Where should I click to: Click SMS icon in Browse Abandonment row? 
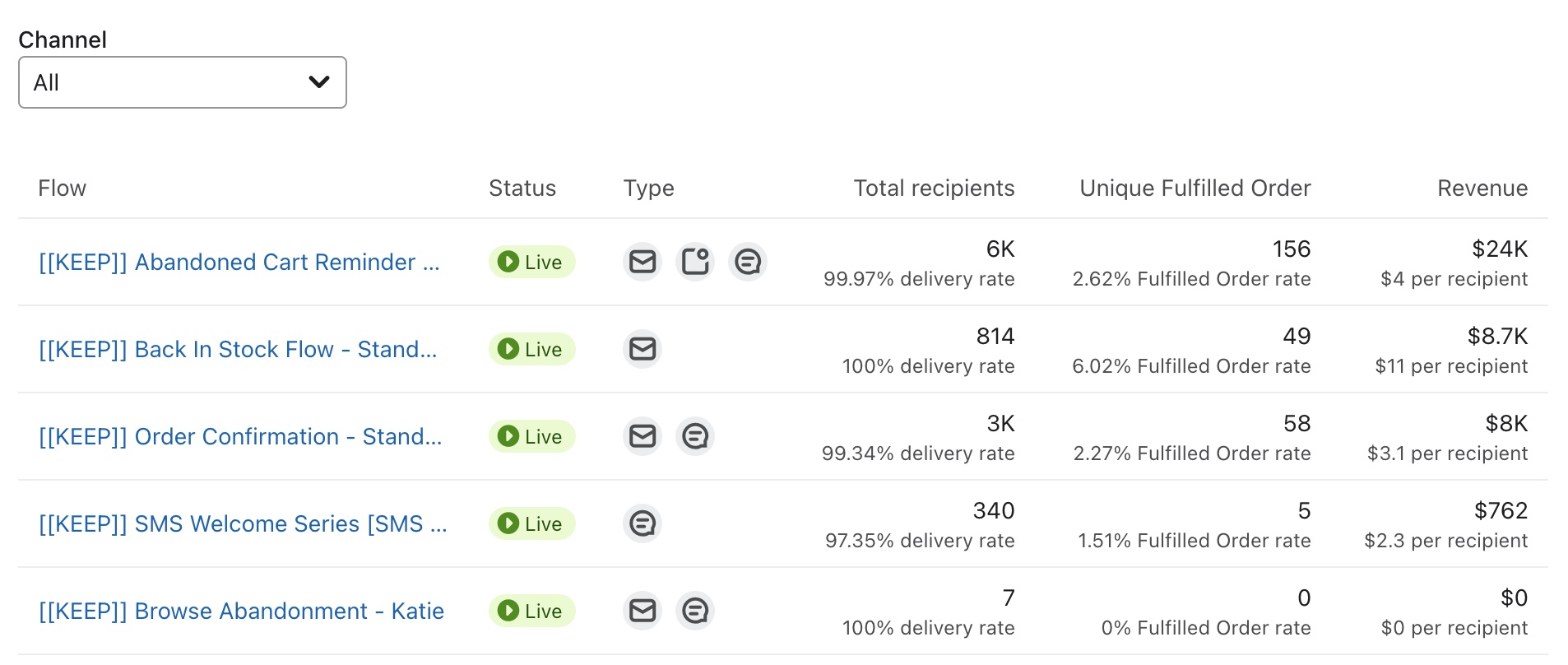click(695, 611)
